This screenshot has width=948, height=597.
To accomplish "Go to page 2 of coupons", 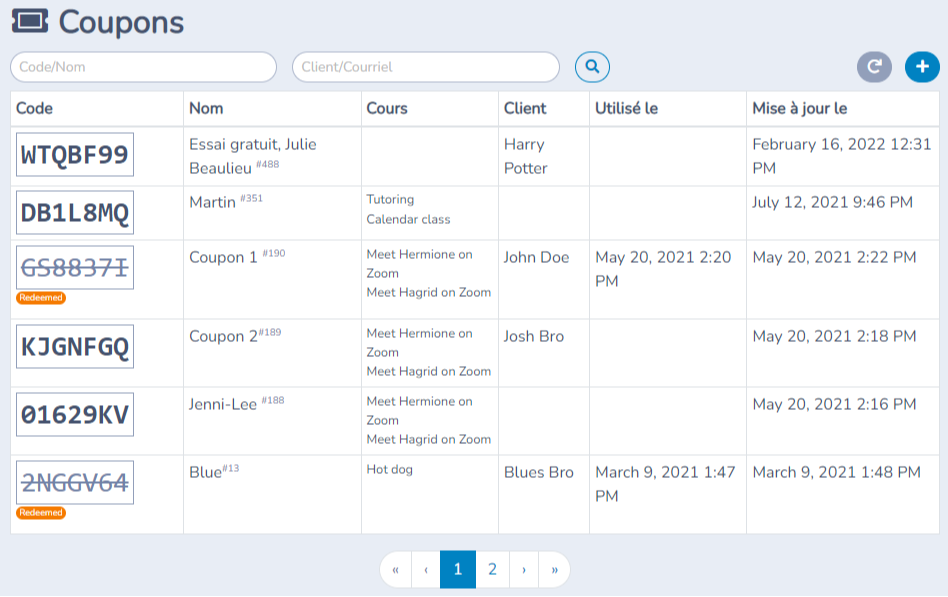I will pos(492,569).
